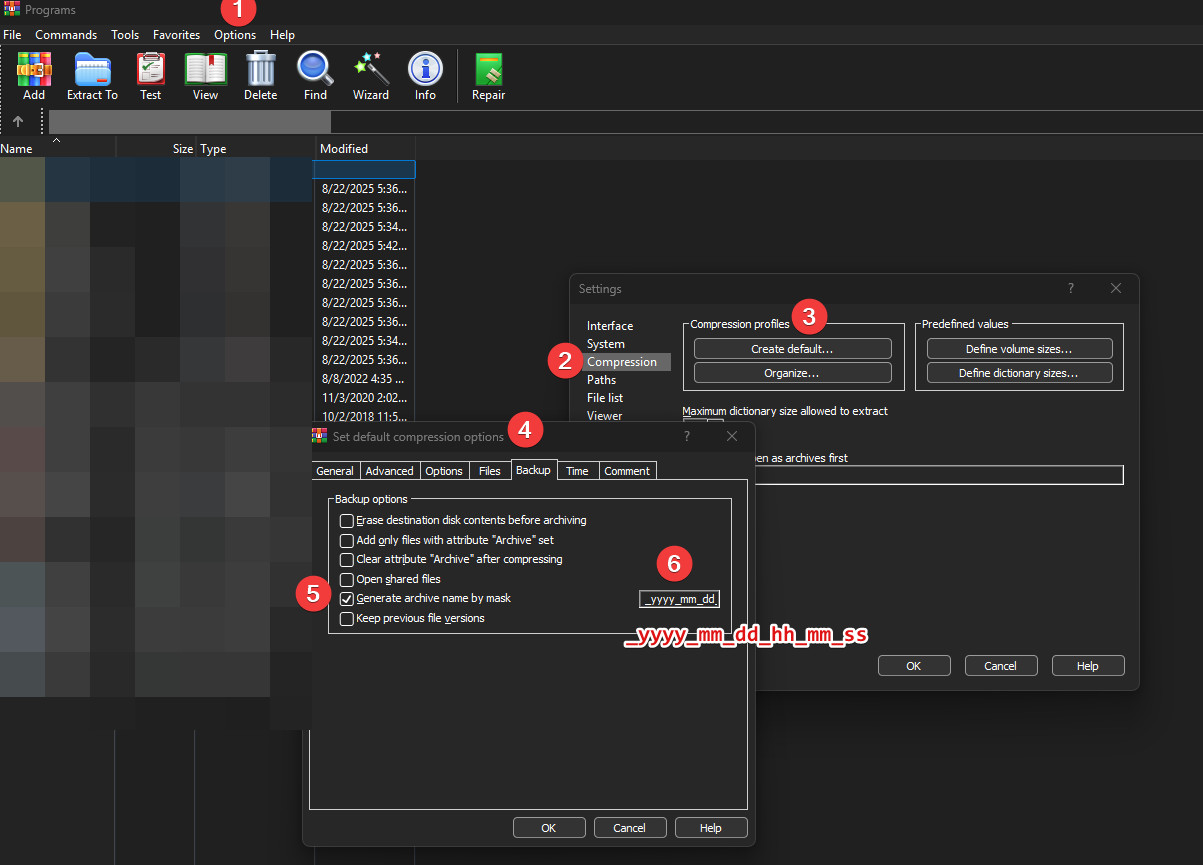Tick the Open shared files checkbox

pos(347,580)
